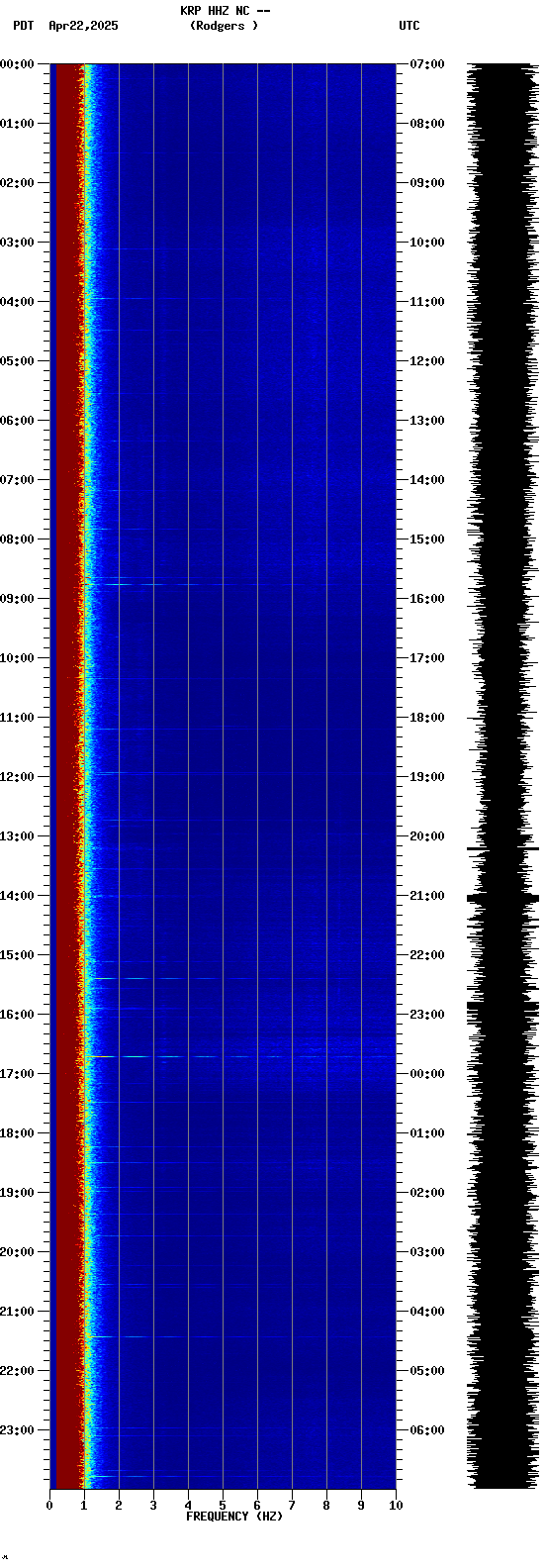
Task: Click the PDT axis 19:00 label
Action: tap(17, 1193)
